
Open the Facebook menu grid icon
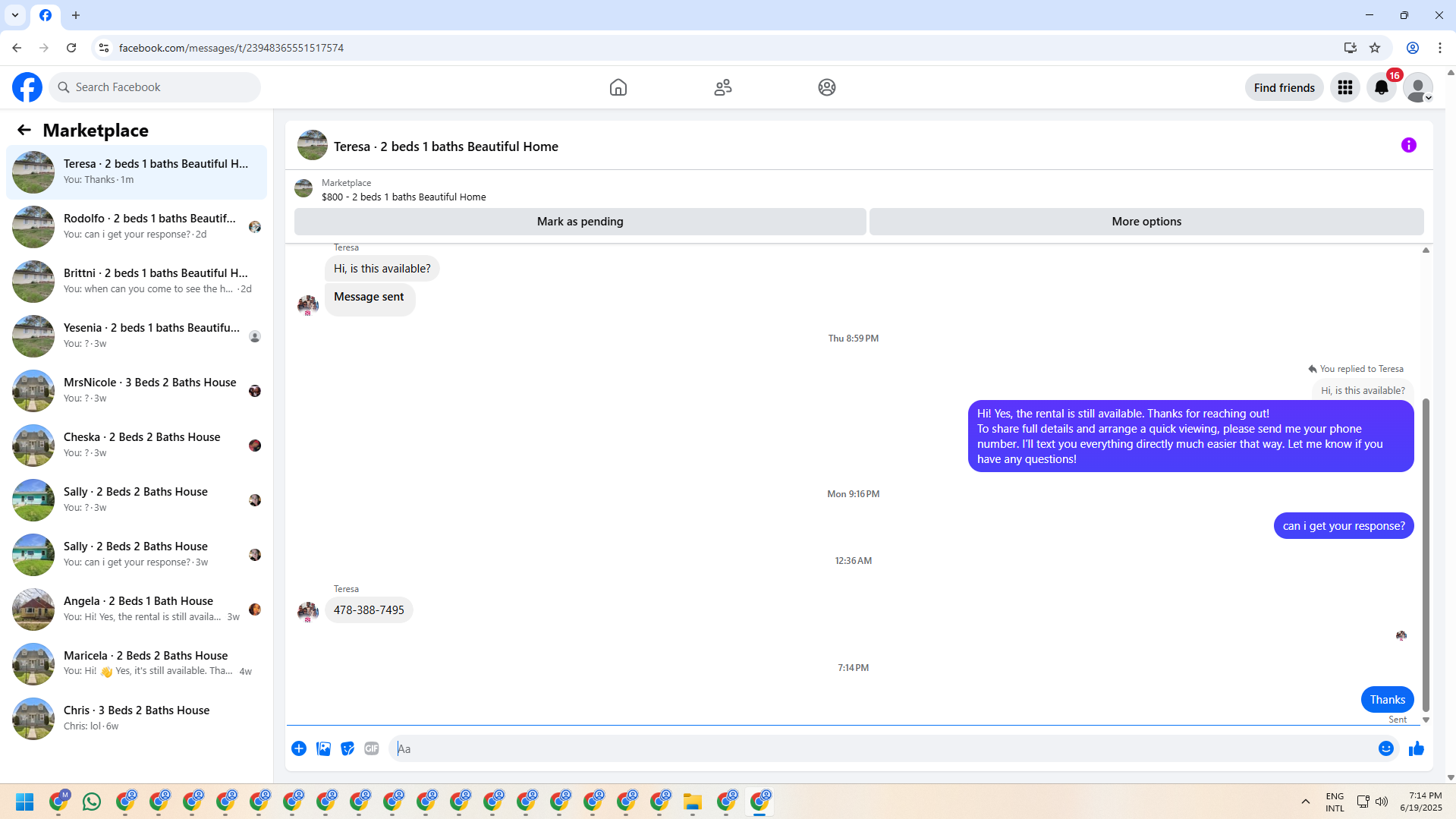[1345, 87]
